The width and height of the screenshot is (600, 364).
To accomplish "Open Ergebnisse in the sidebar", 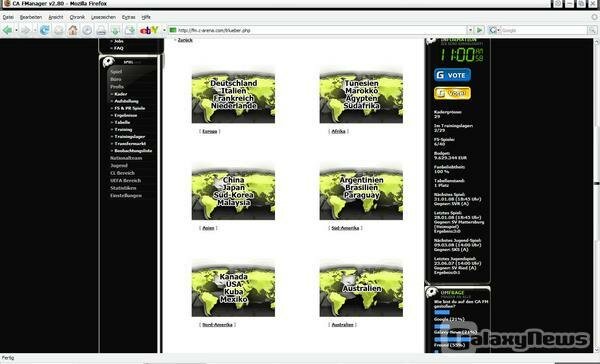I will 126,115.
